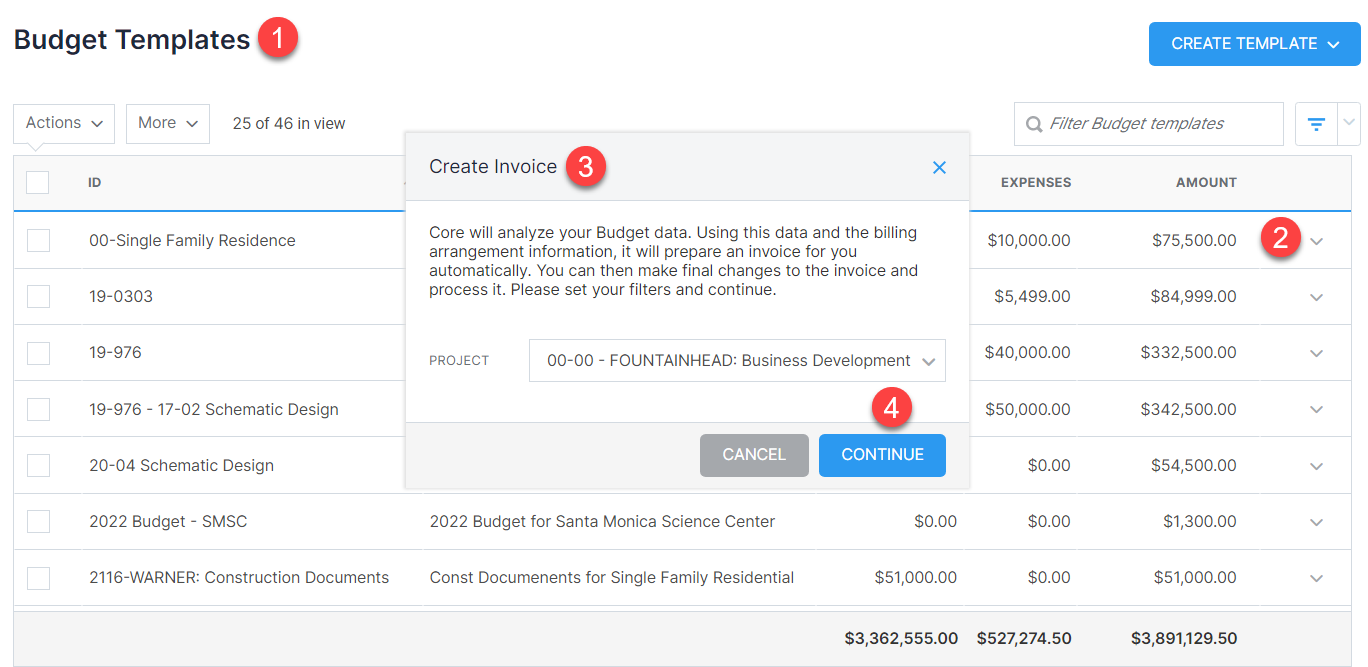1368x667 pixels.
Task: Open the More menu
Action: point(167,123)
